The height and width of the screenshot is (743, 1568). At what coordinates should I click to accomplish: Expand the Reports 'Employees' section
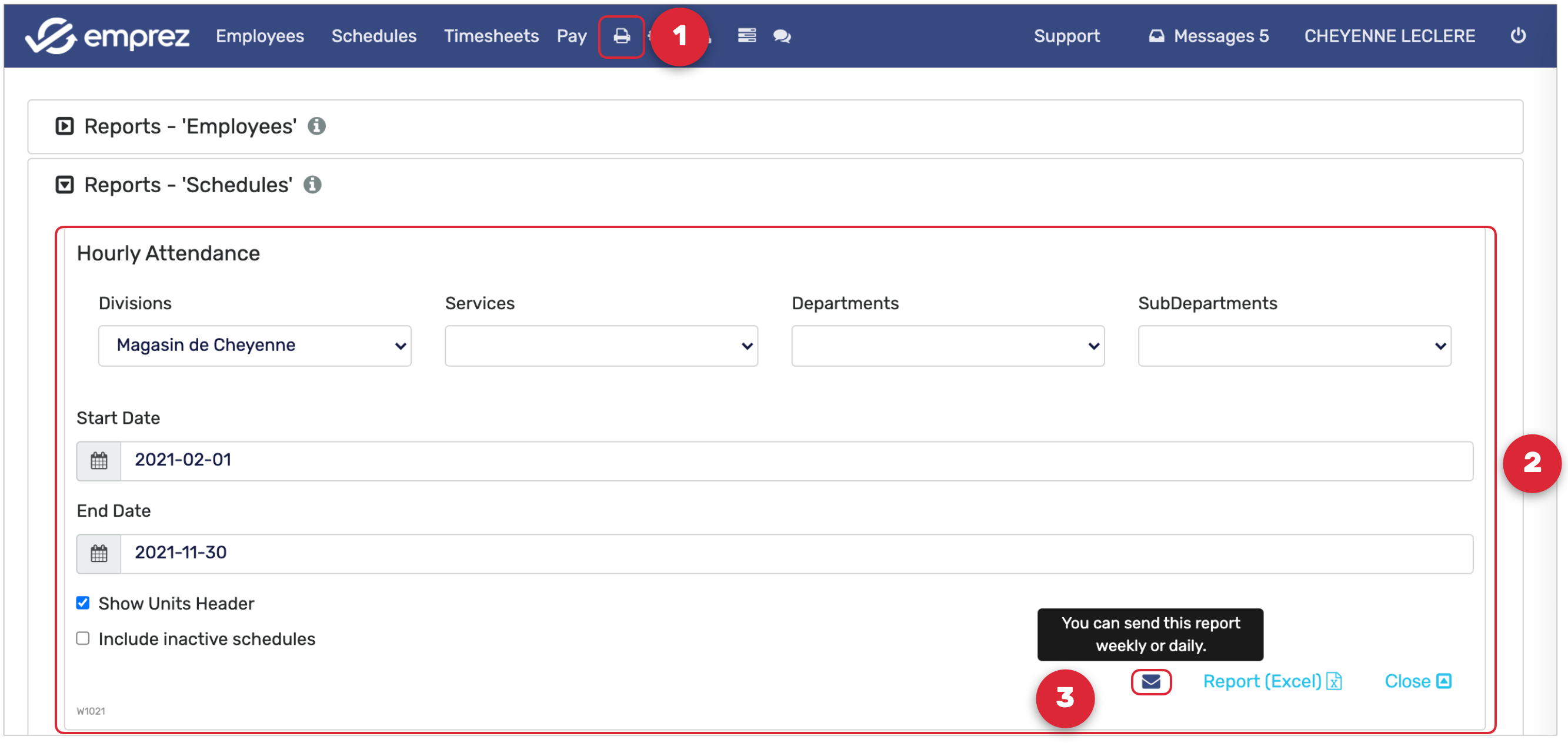point(65,126)
